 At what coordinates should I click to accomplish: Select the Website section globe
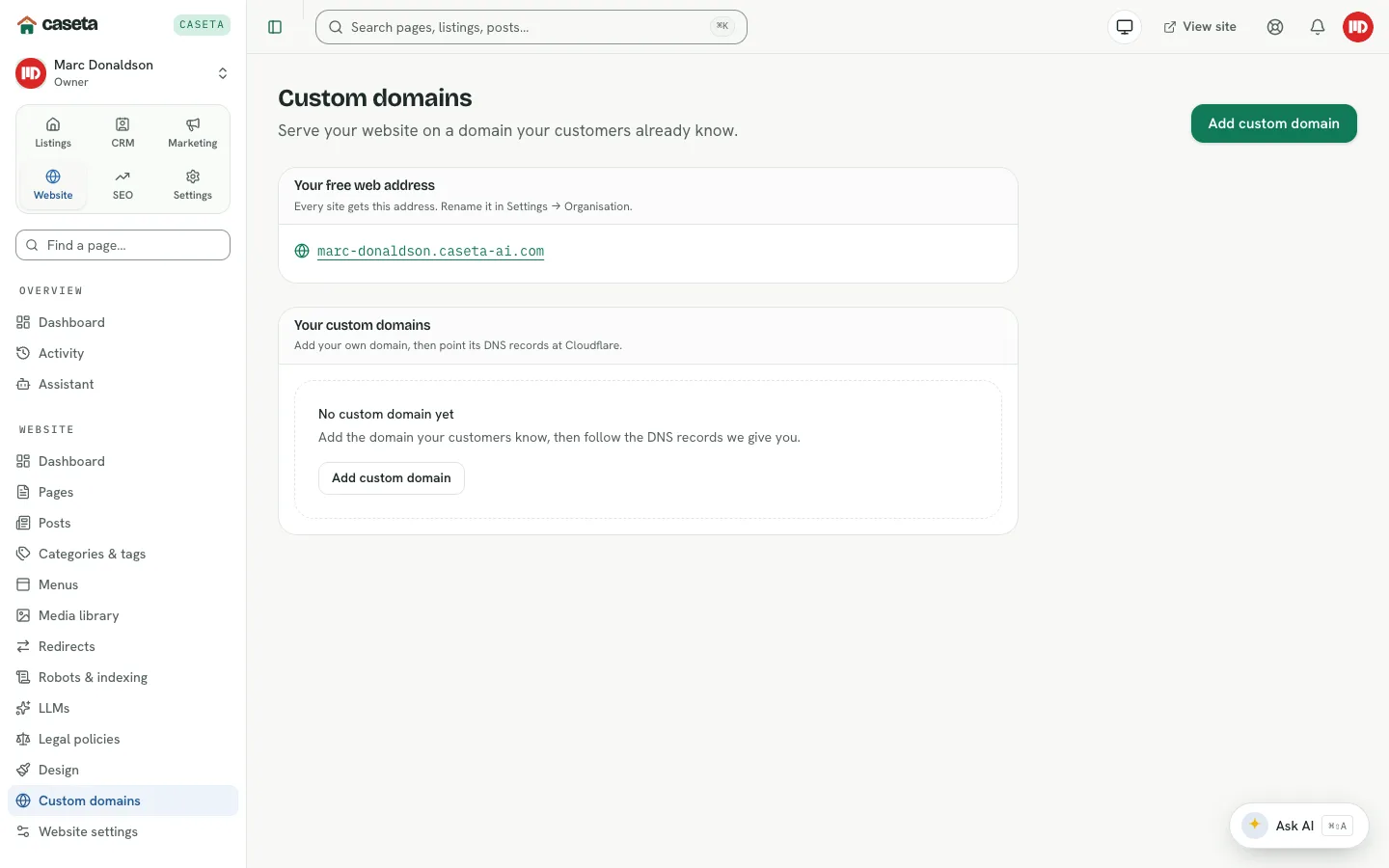click(53, 185)
